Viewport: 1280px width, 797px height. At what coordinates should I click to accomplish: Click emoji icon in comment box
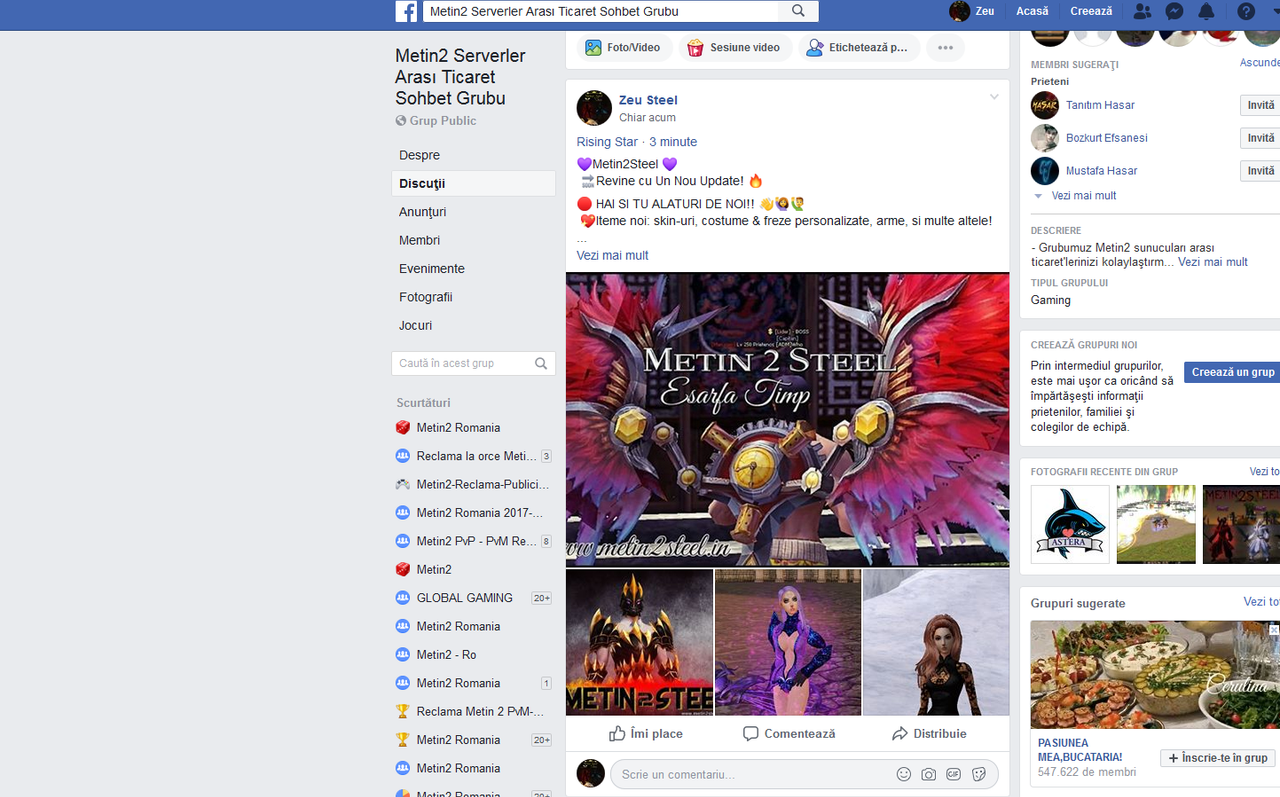(x=904, y=774)
